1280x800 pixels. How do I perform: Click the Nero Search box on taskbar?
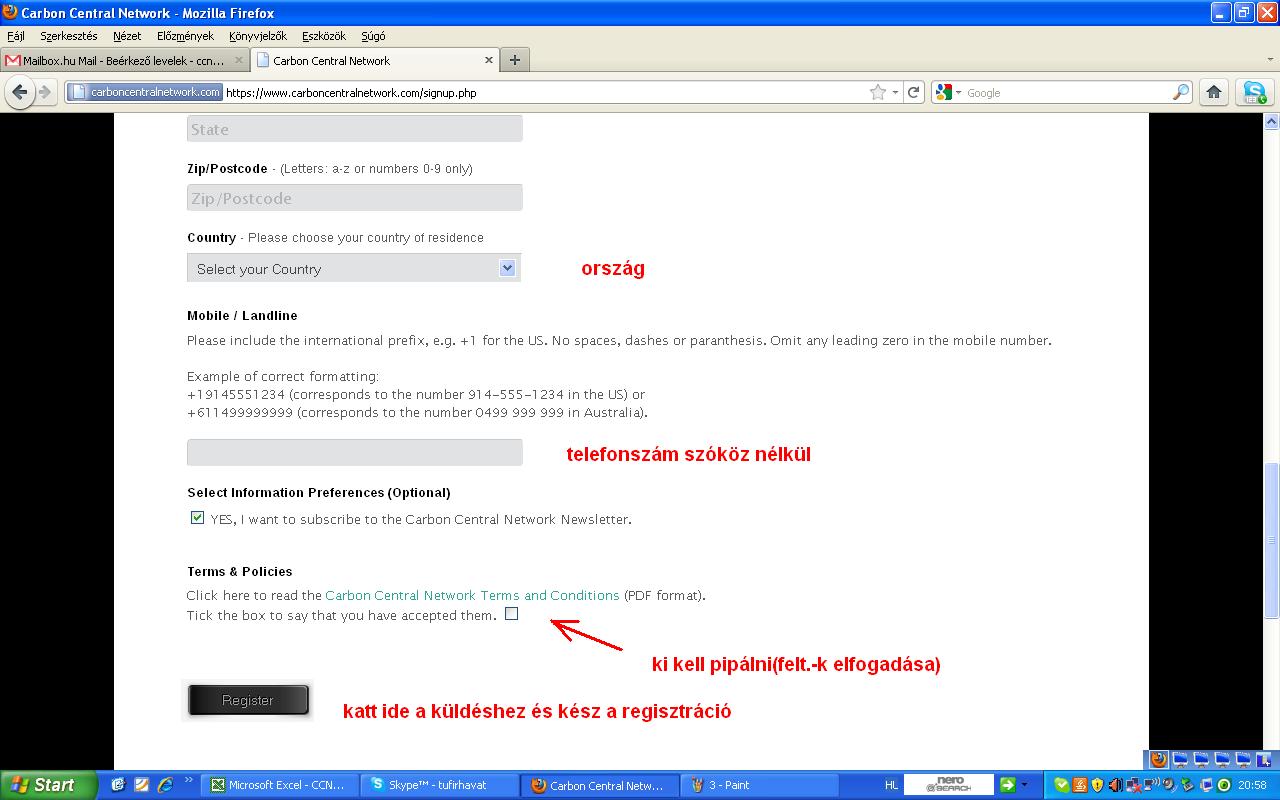click(948, 785)
